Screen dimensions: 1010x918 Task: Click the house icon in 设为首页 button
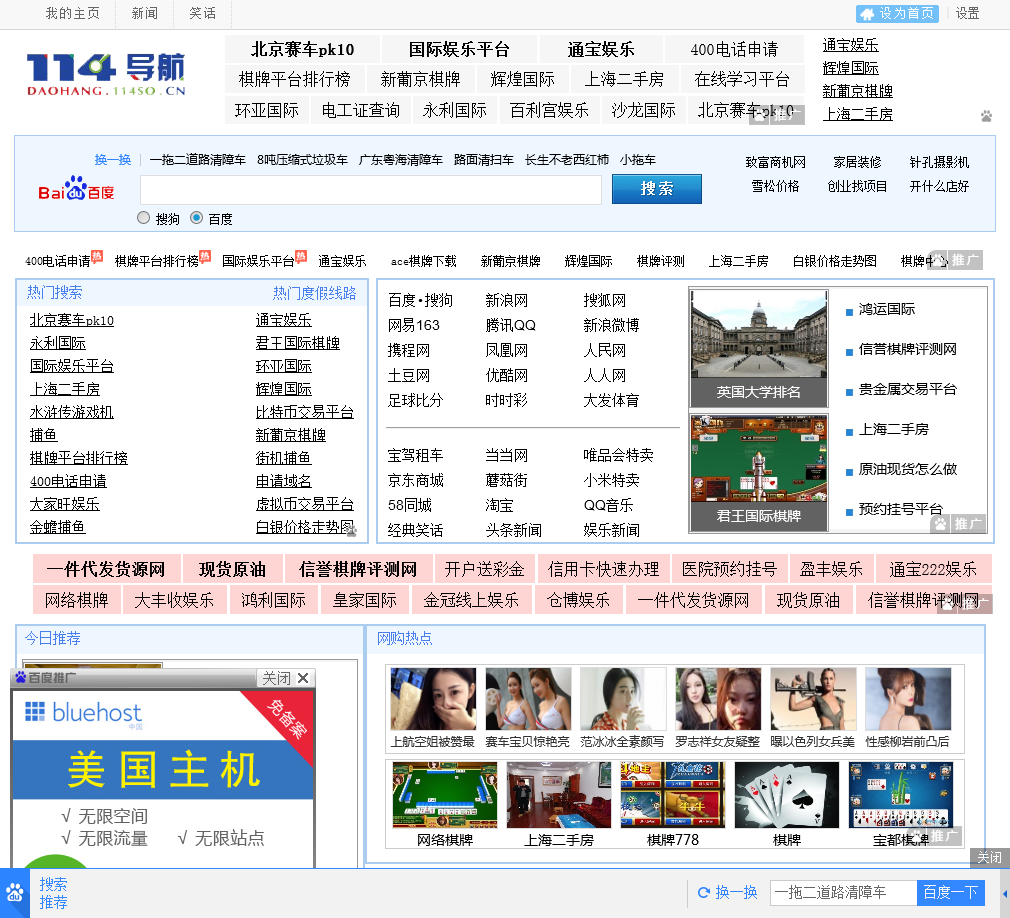pyautogui.click(x=867, y=14)
